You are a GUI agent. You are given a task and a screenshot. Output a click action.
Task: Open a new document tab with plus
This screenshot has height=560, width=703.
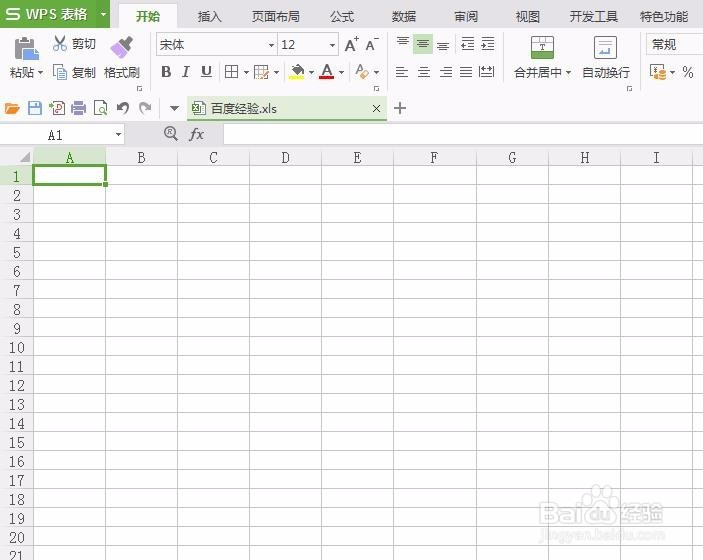400,108
